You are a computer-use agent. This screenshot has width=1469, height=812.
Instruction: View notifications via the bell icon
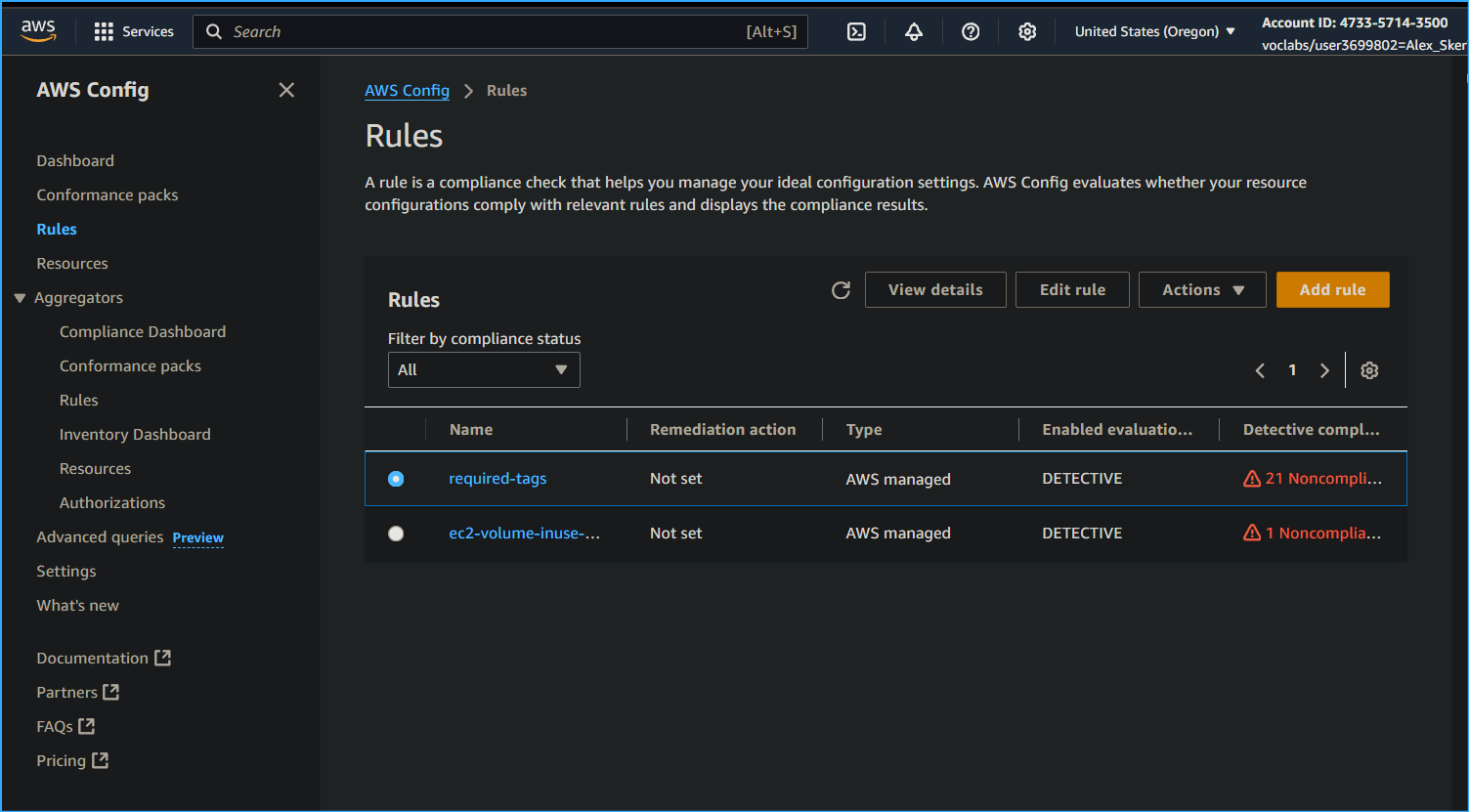pyautogui.click(x=913, y=30)
